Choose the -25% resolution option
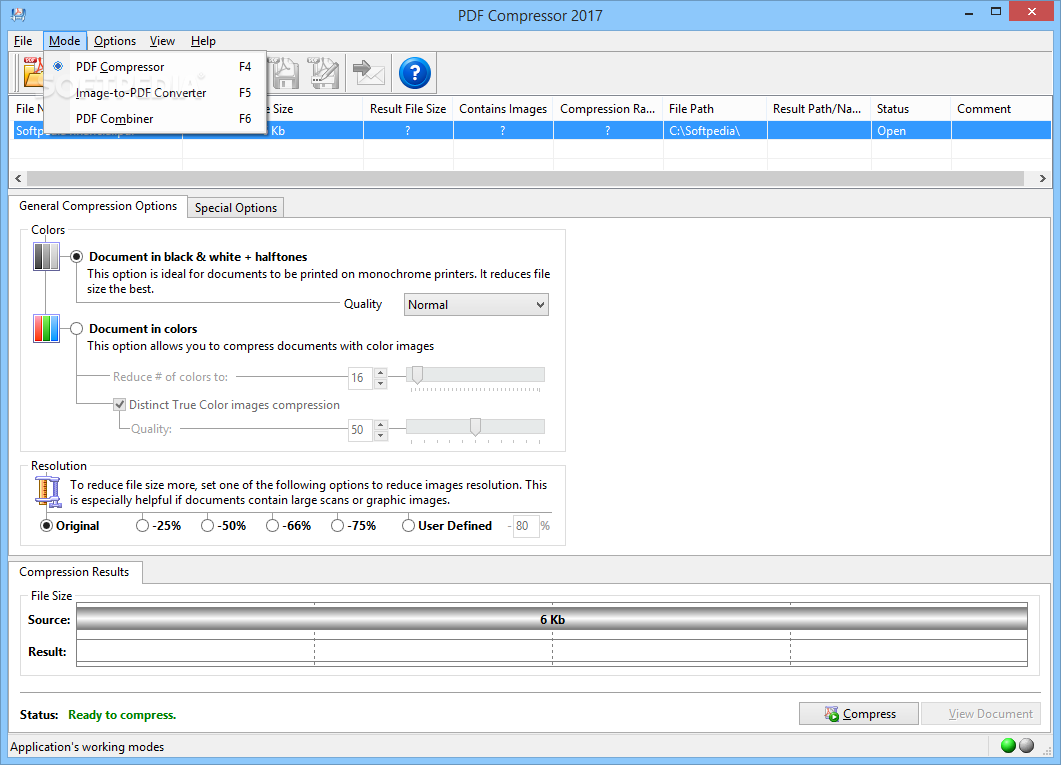Viewport: 1061px width, 765px height. (x=142, y=526)
